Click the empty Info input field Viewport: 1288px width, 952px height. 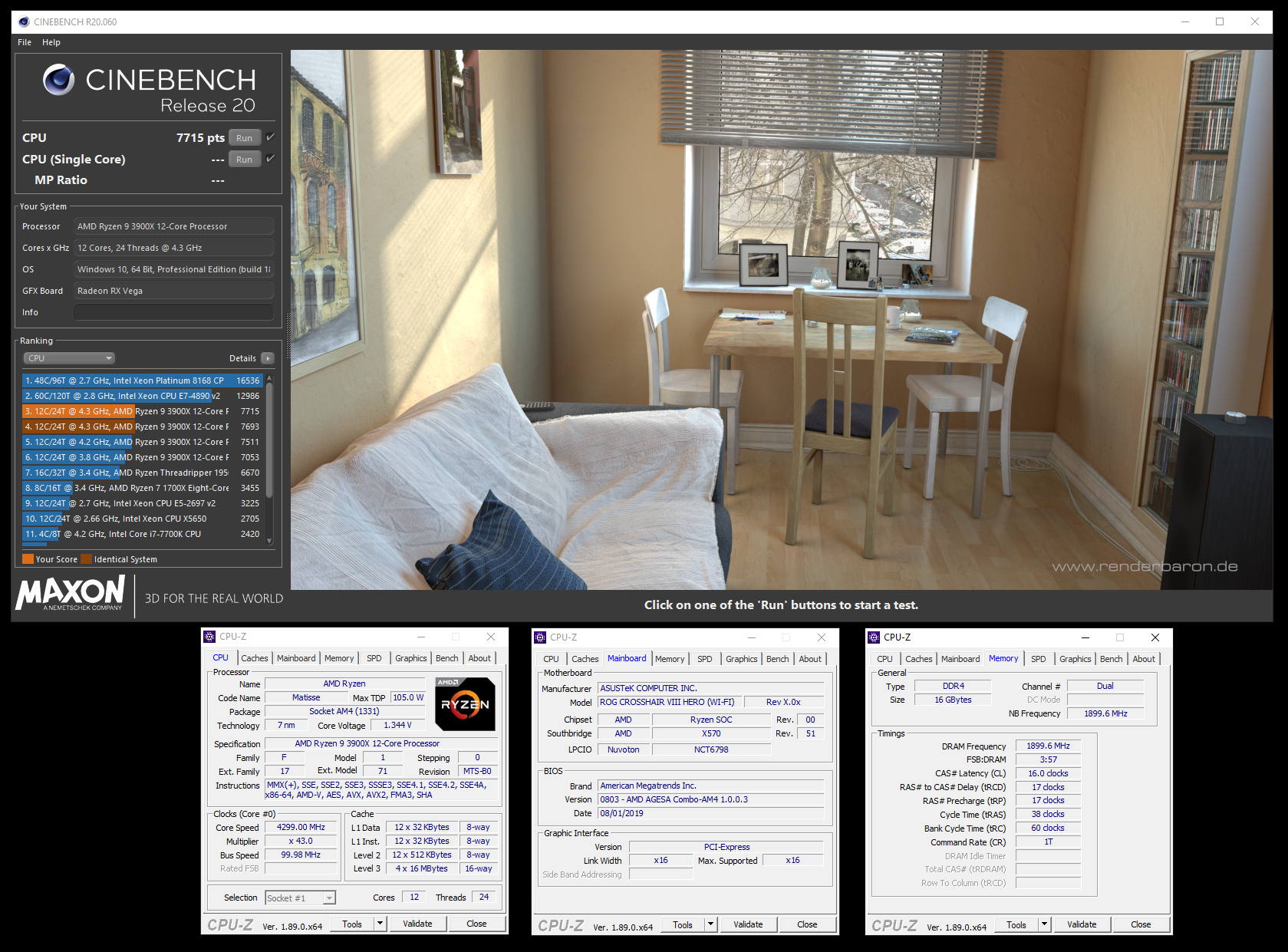[x=174, y=312]
